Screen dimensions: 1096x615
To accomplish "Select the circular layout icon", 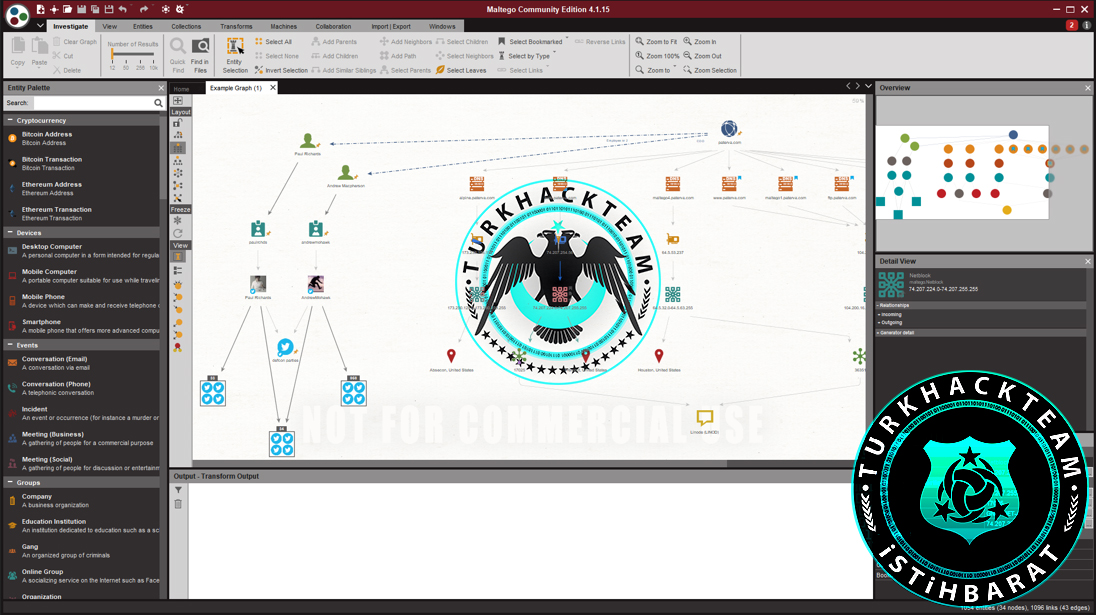I will [178, 173].
